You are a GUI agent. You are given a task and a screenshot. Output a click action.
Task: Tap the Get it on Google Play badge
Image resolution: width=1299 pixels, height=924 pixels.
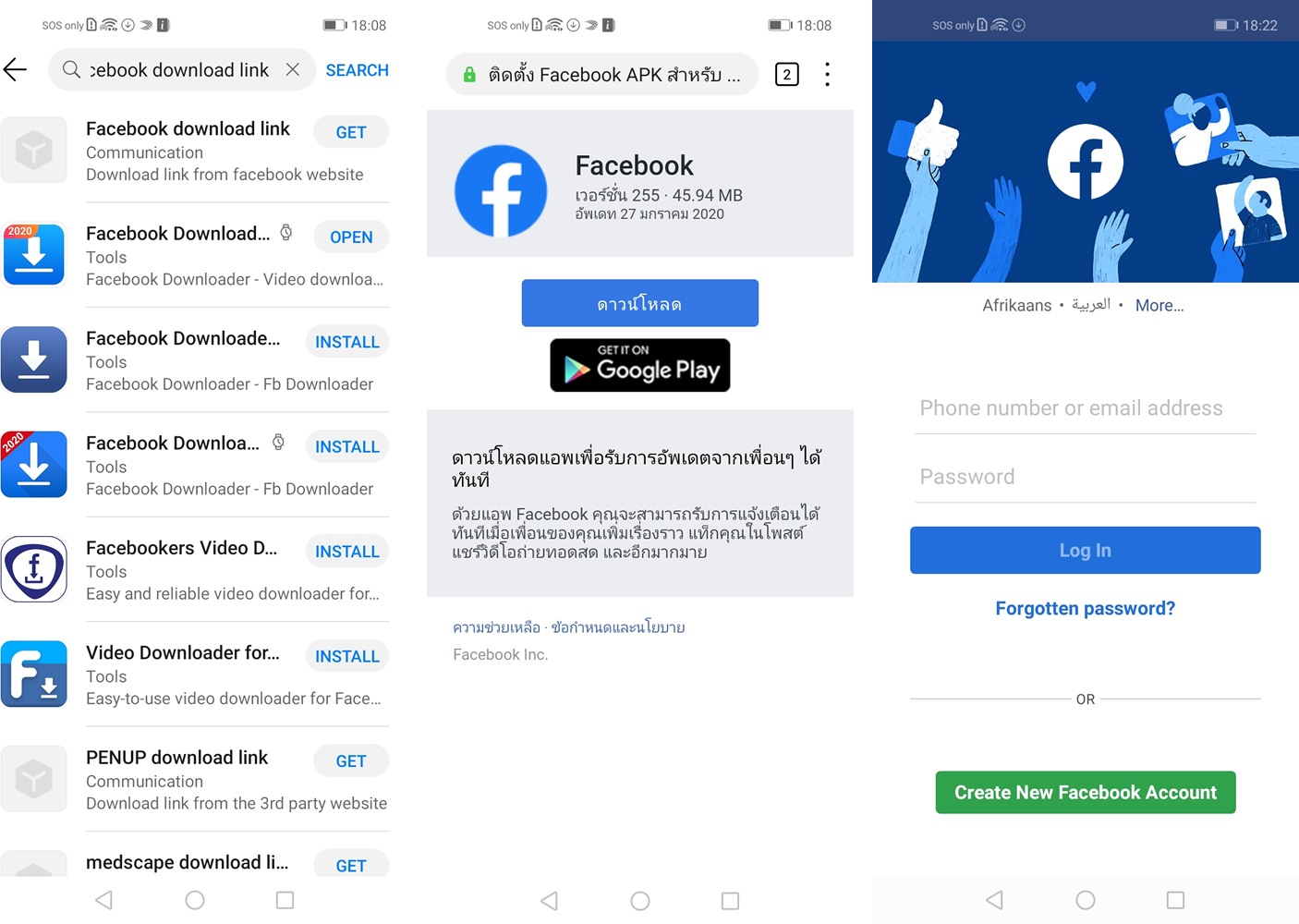[640, 365]
